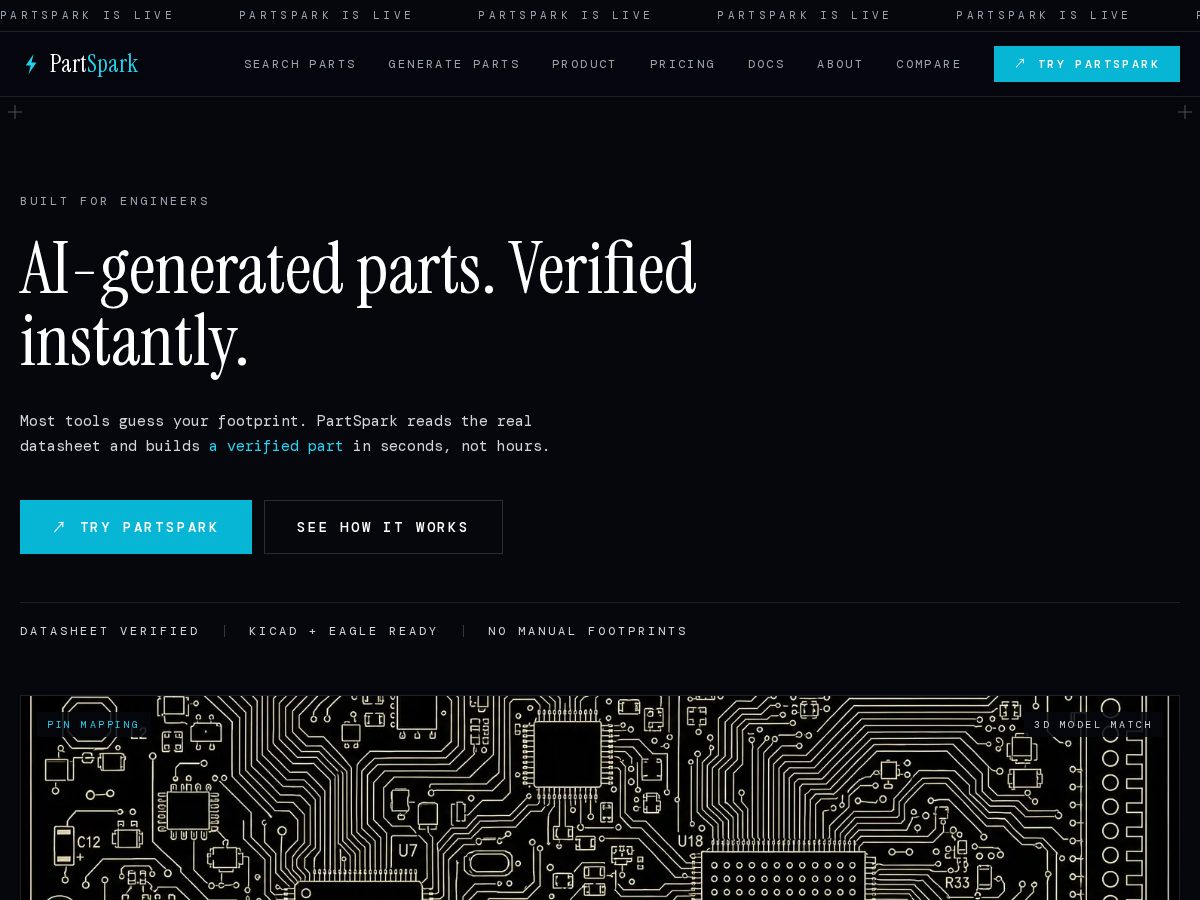
Task: Open the Search Parts menu item
Action: 300,64
